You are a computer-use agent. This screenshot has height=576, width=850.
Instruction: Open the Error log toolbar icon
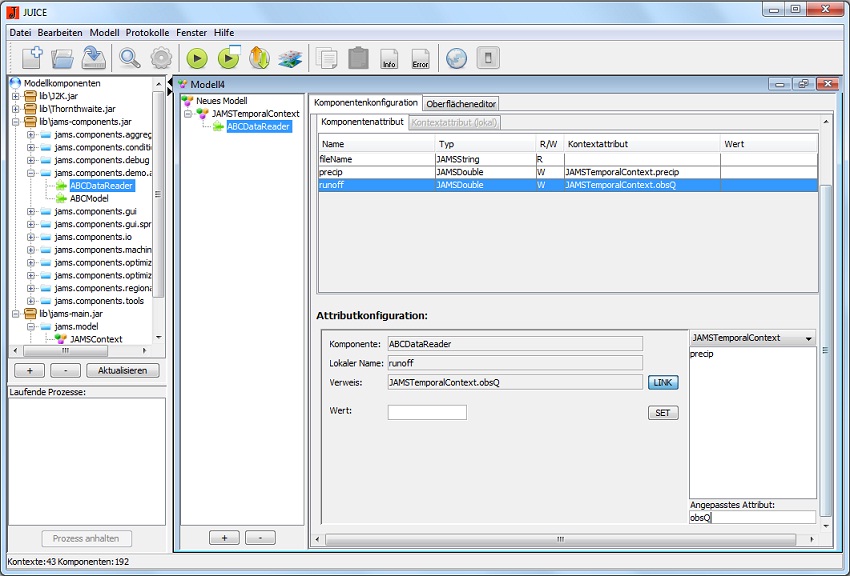click(x=421, y=59)
